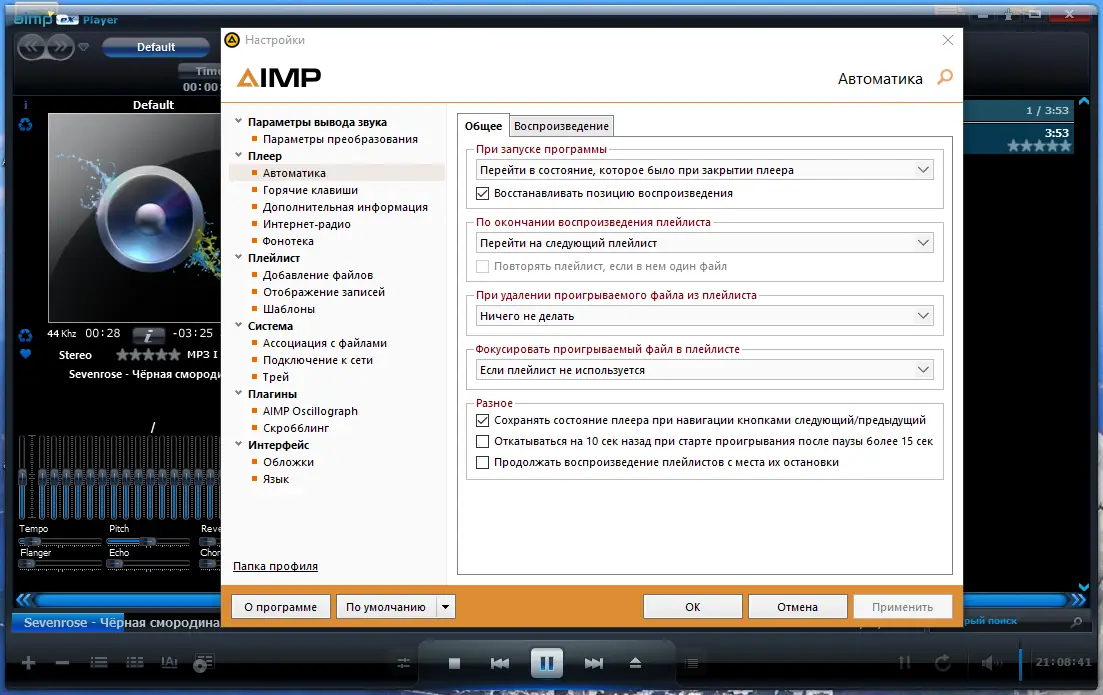Click the eject icon in playback bar

coord(636,662)
